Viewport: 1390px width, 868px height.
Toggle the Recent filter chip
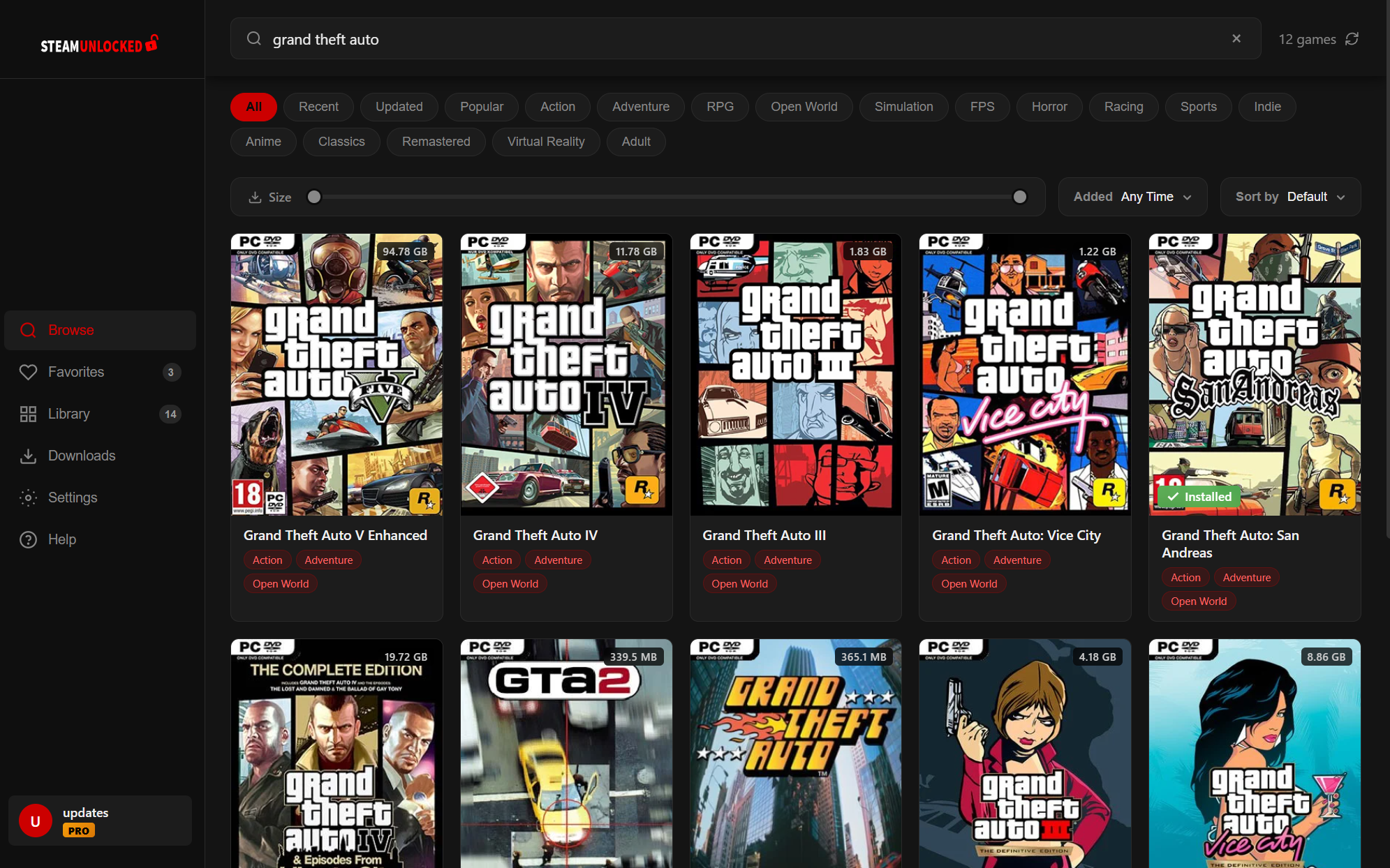pos(318,107)
